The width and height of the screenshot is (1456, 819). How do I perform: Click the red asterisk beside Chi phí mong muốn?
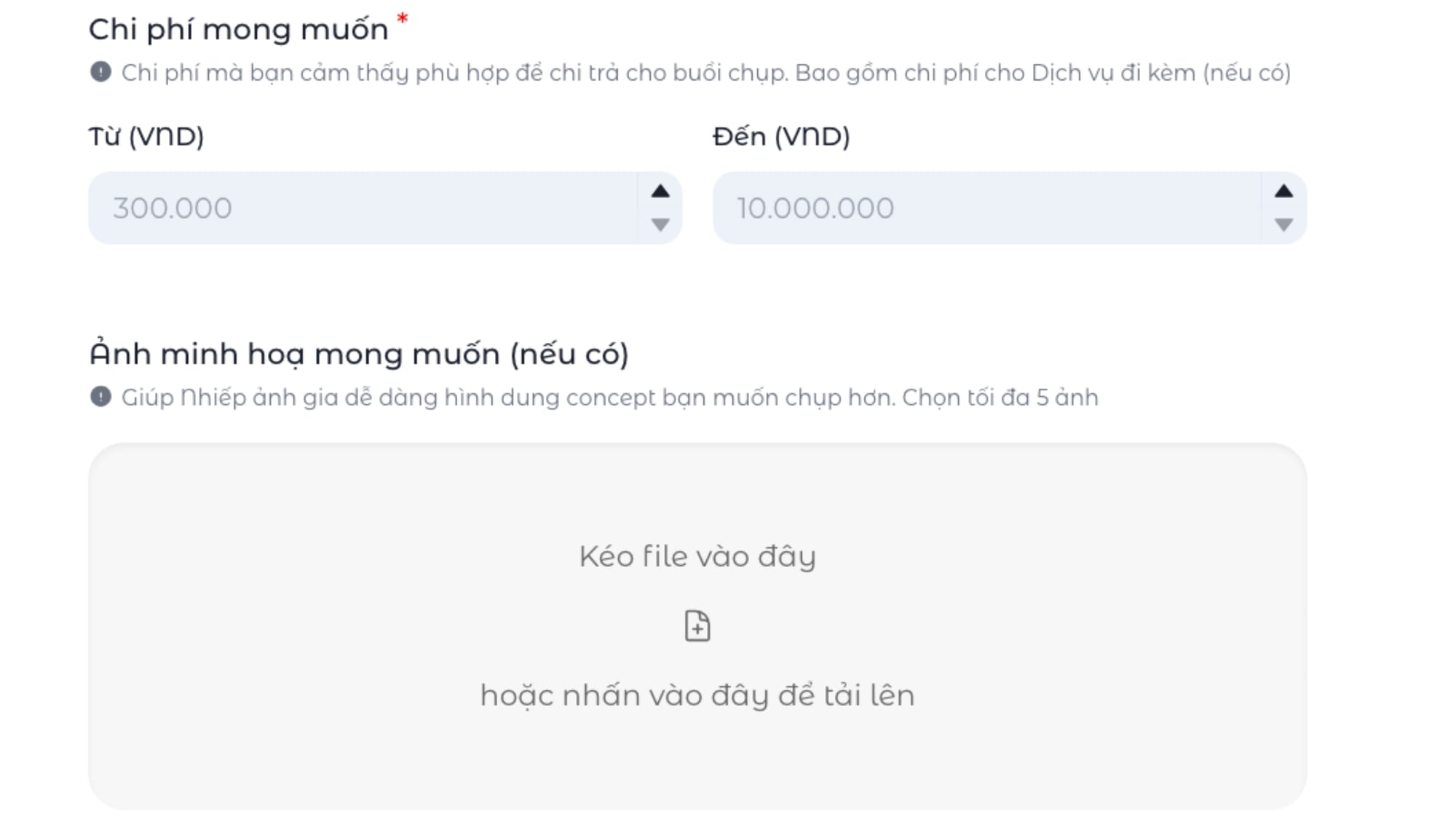(401, 20)
